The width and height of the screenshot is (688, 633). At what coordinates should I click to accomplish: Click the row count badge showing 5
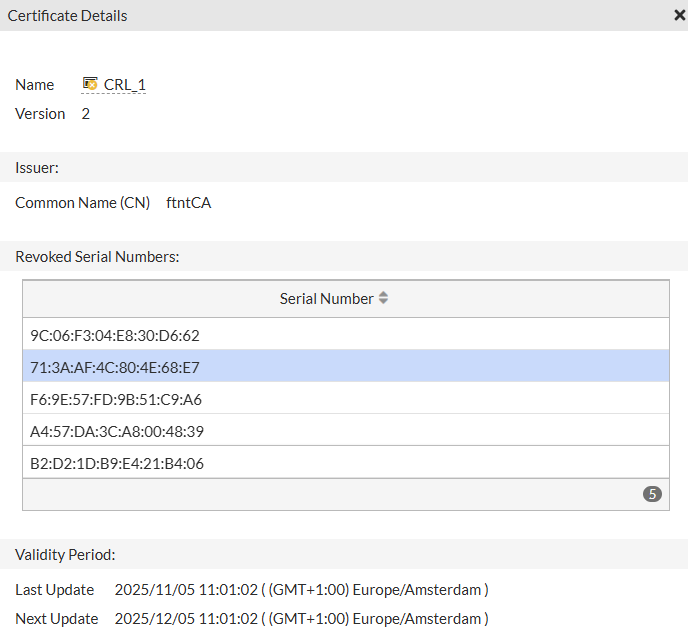pyautogui.click(x=652, y=494)
